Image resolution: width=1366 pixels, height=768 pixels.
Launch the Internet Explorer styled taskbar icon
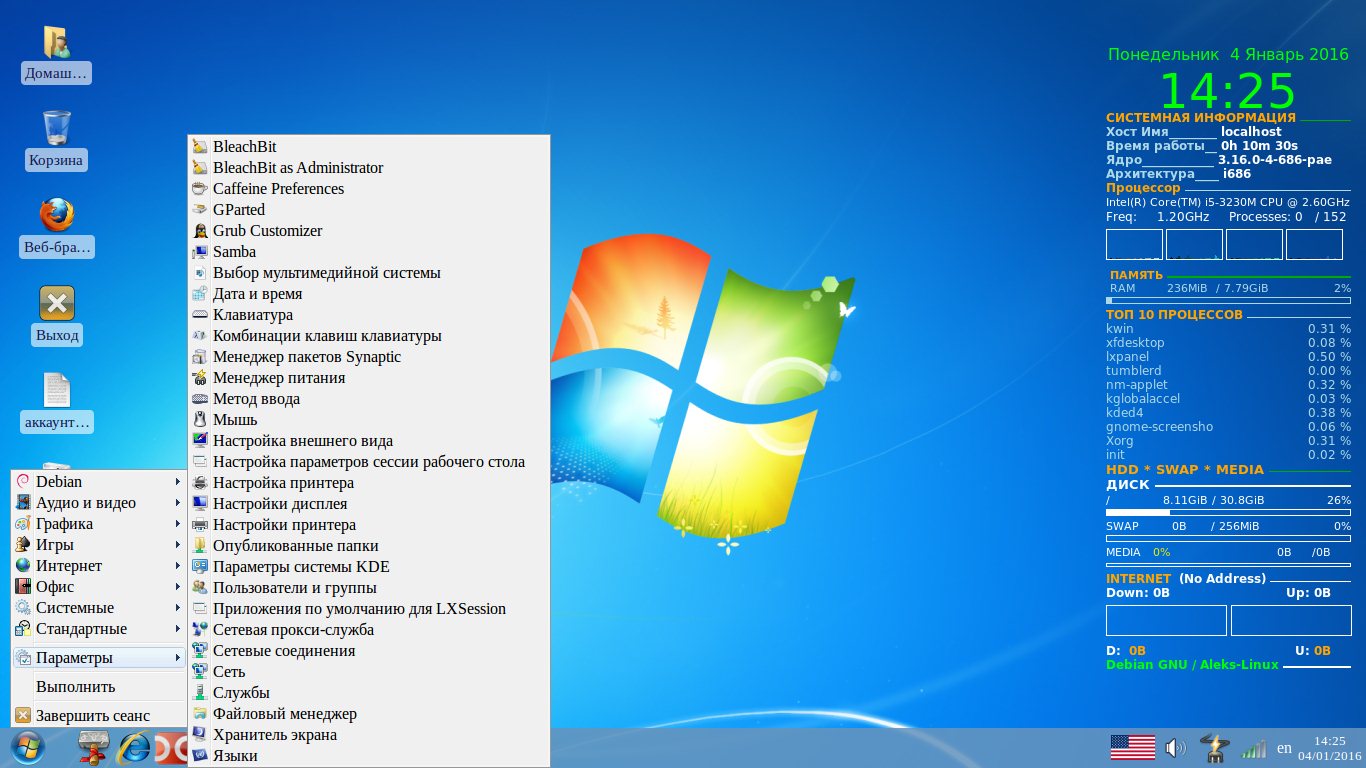(132, 748)
